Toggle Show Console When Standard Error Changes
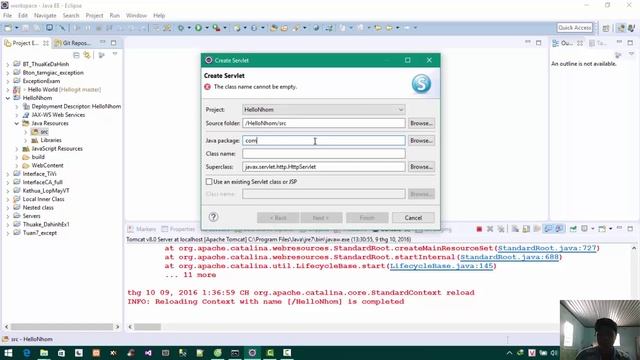 (x=559, y=229)
